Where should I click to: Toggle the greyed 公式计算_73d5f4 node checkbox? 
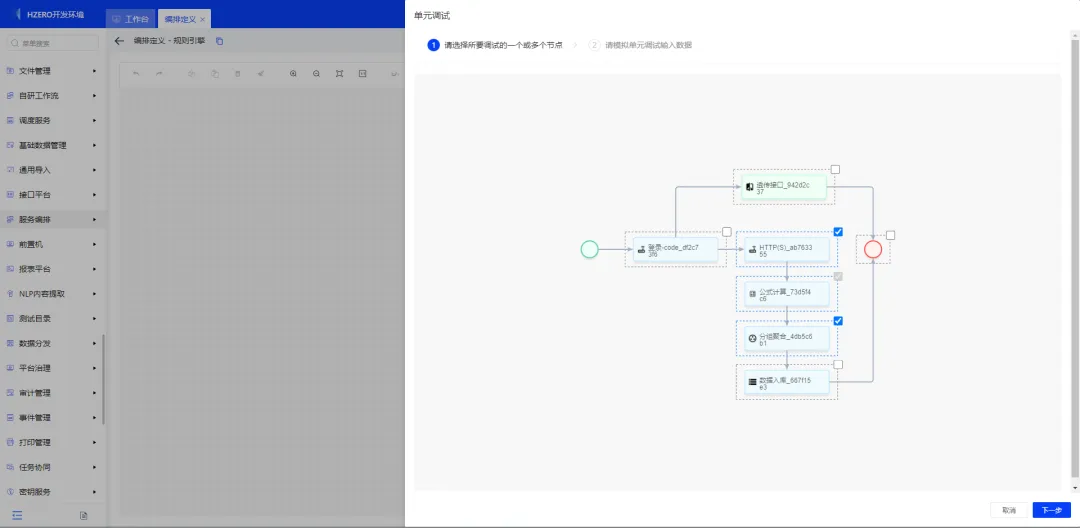click(838, 277)
